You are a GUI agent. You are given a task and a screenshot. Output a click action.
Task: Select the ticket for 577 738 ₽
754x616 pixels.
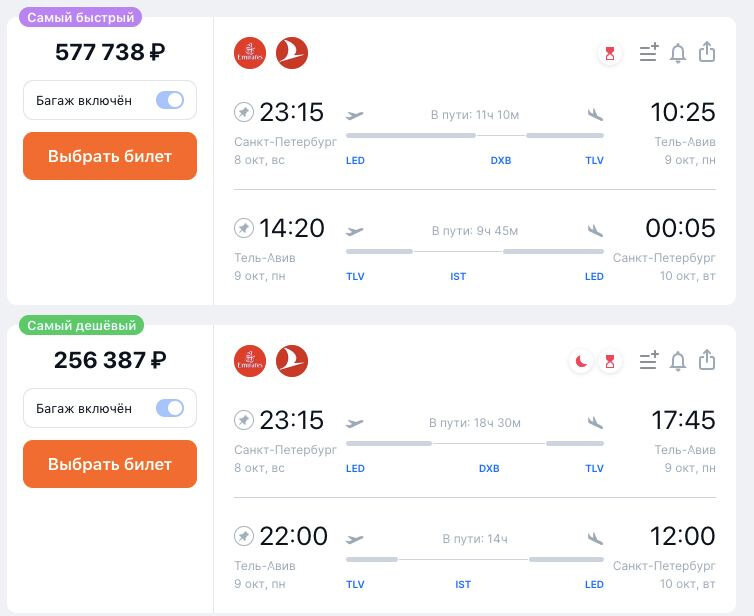(110, 156)
